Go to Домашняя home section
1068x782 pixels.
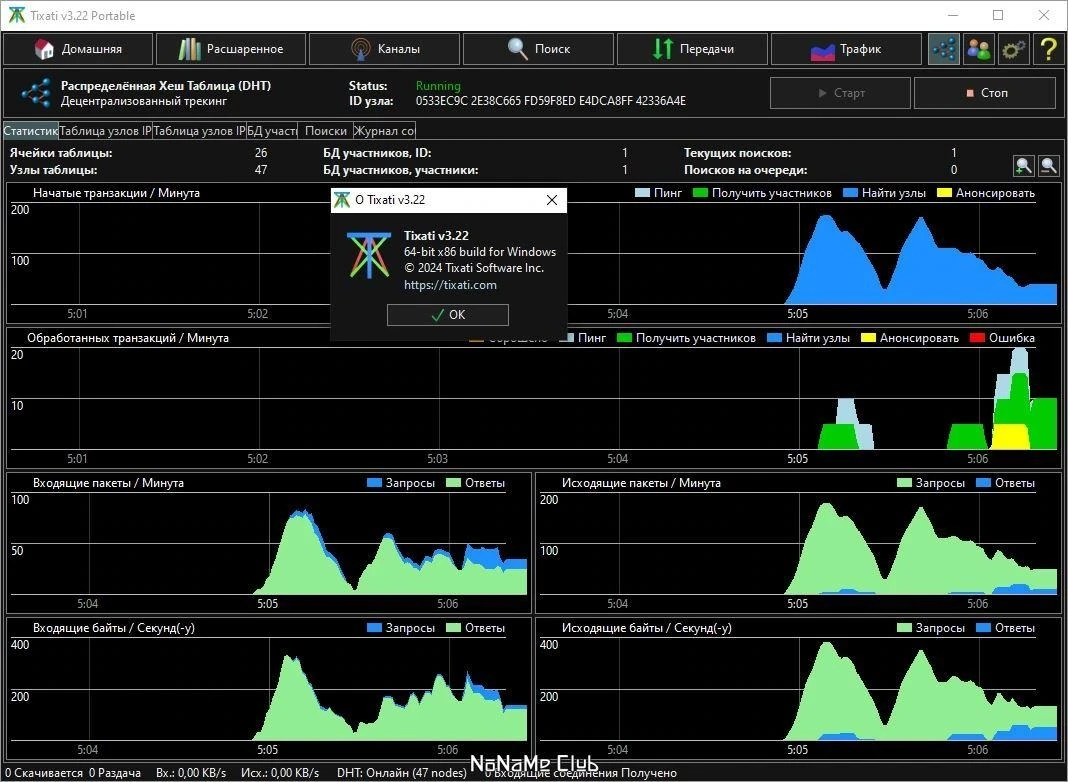pyautogui.click(x=78, y=49)
